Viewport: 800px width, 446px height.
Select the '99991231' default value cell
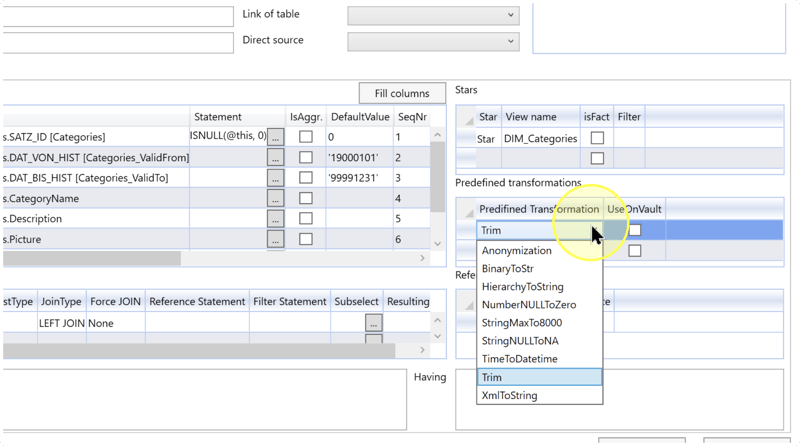click(x=360, y=178)
